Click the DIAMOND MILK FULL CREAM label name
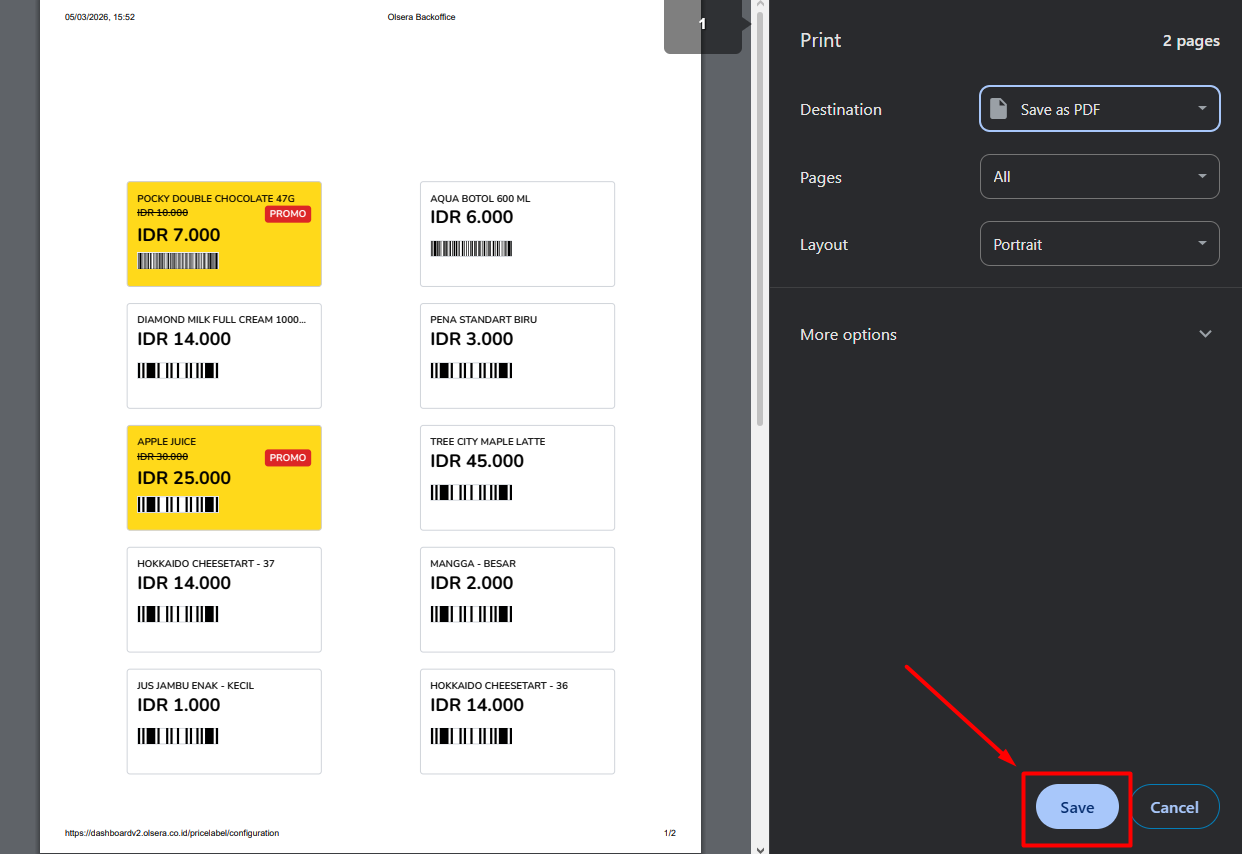This screenshot has height=854, width=1242. tap(222, 320)
